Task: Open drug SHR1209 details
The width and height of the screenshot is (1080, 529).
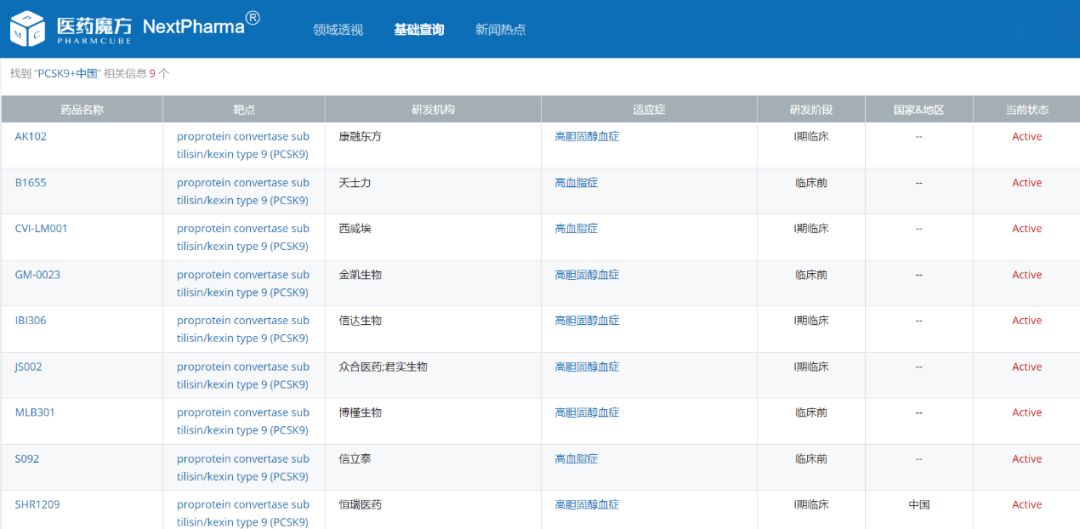Action: point(37,504)
